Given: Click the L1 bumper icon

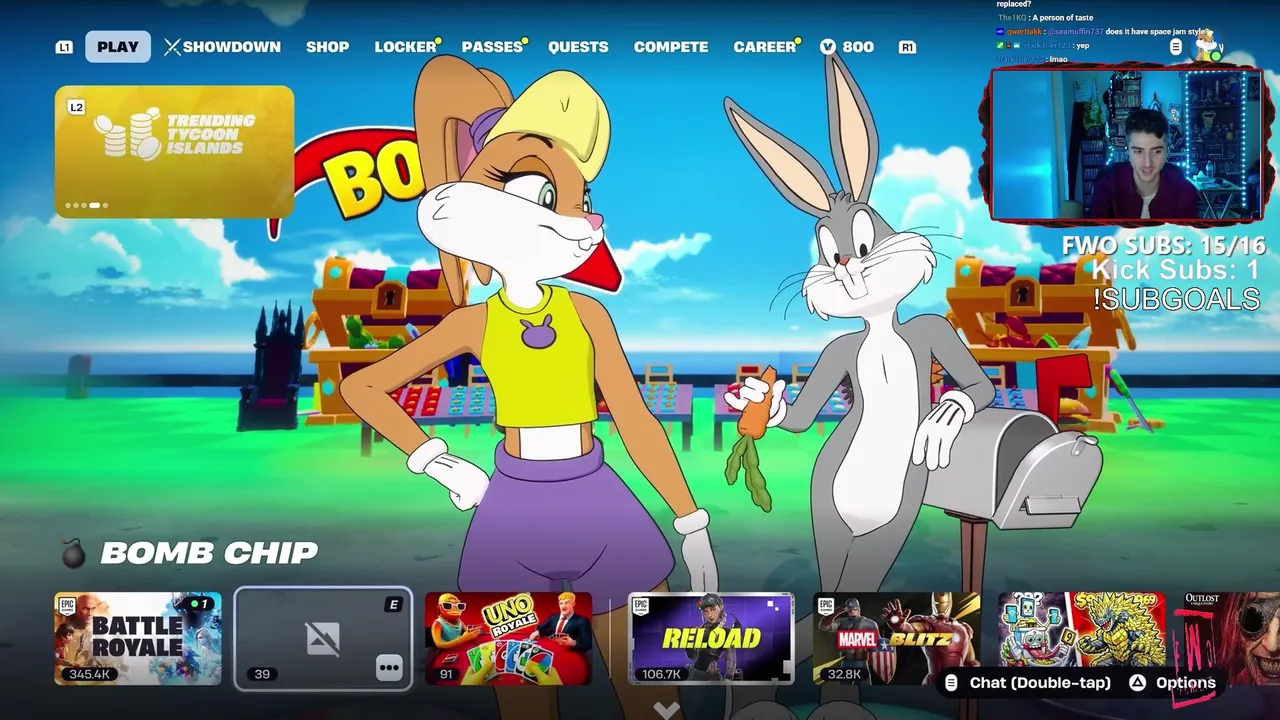Looking at the screenshot, I should coord(64,47).
